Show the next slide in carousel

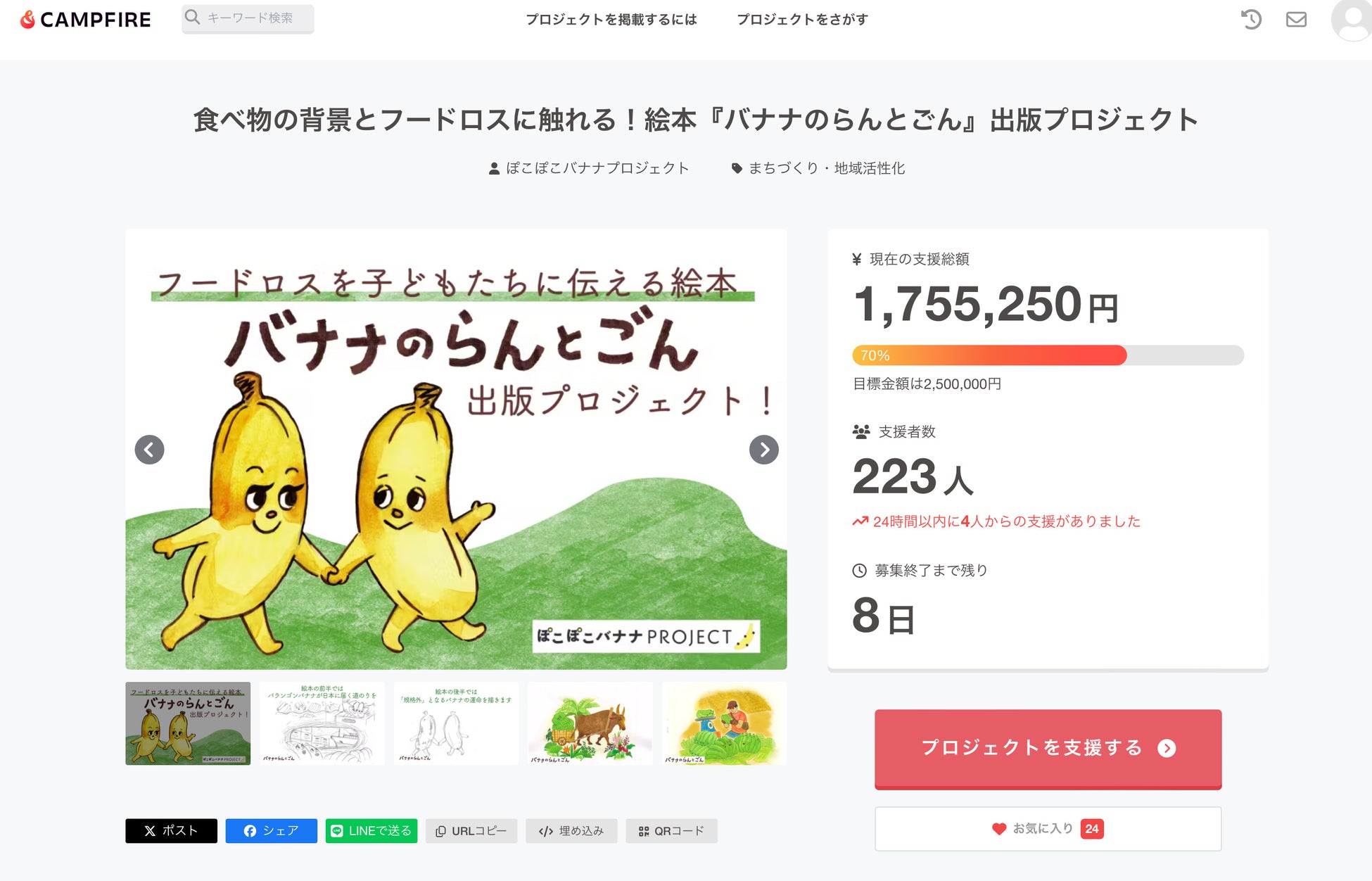[x=764, y=450]
